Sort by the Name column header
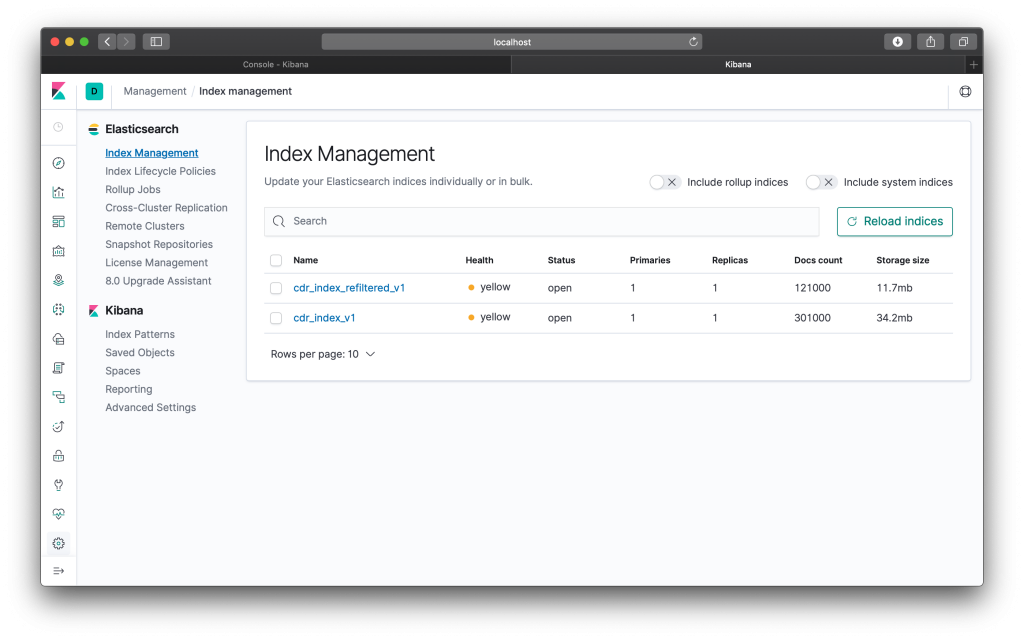The image size is (1024, 640). [306, 261]
